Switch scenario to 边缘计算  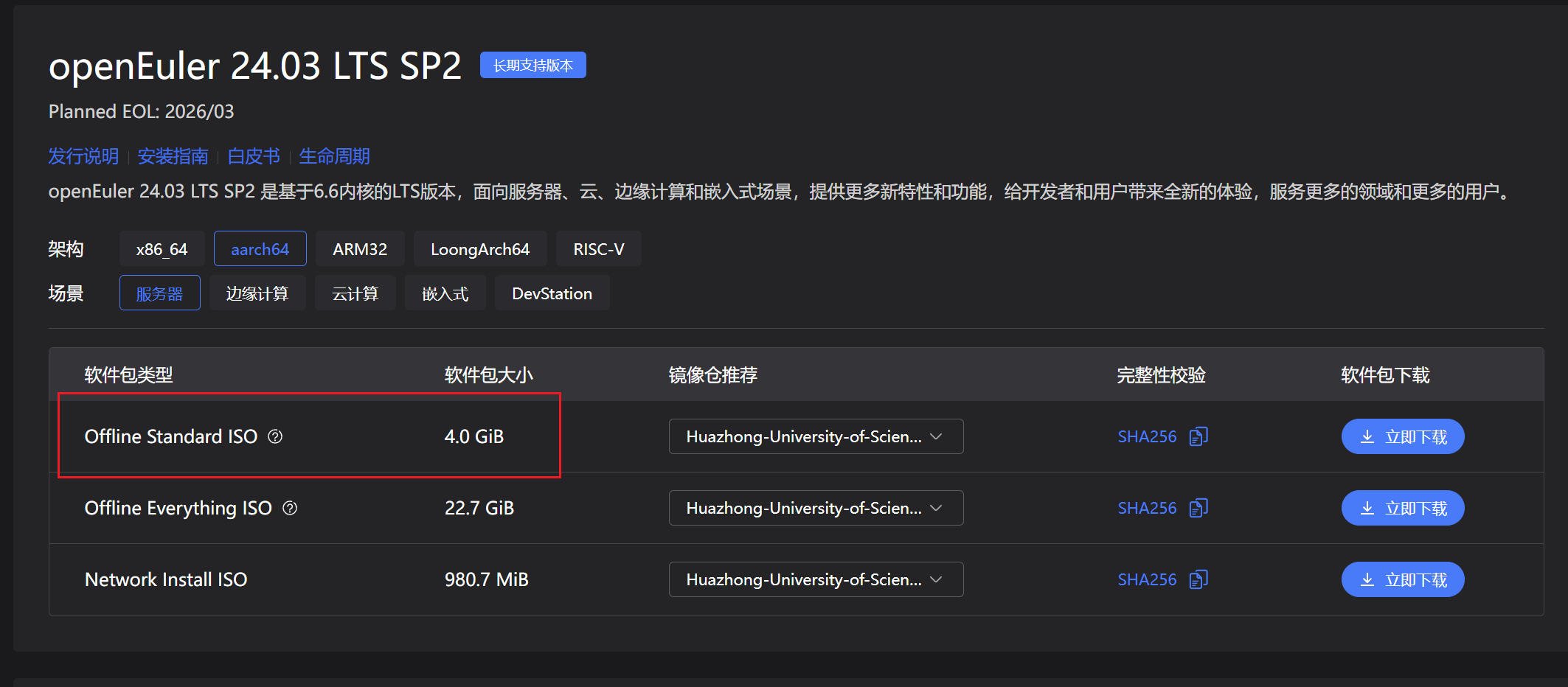coord(257,293)
